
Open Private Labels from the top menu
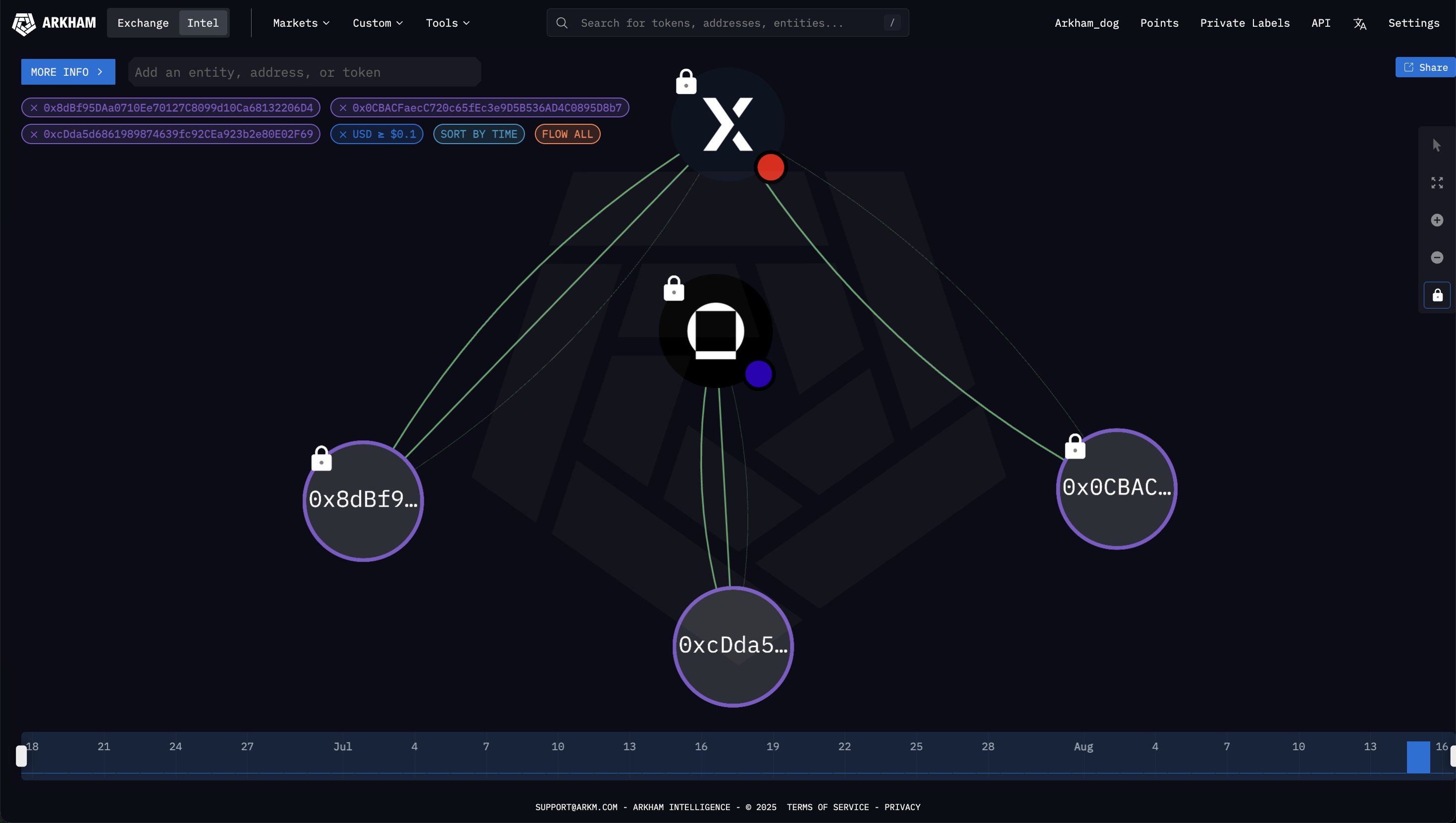(1245, 23)
